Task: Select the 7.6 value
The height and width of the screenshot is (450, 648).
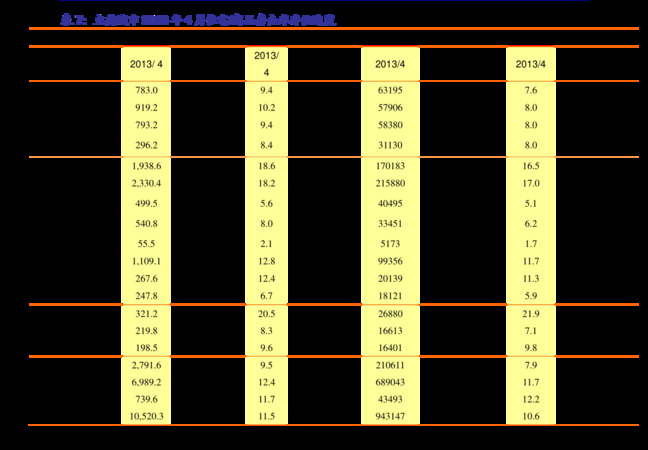Action: (x=531, y=90)
